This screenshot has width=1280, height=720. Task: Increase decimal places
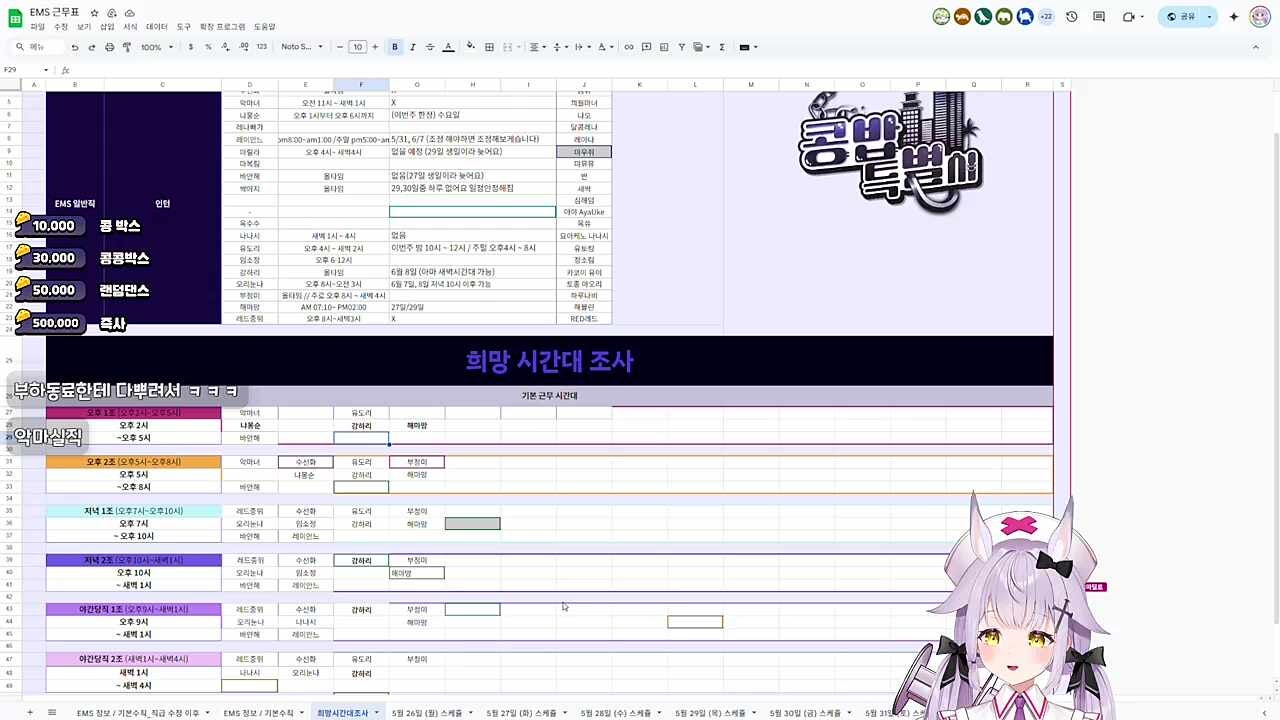coord(243,47)
